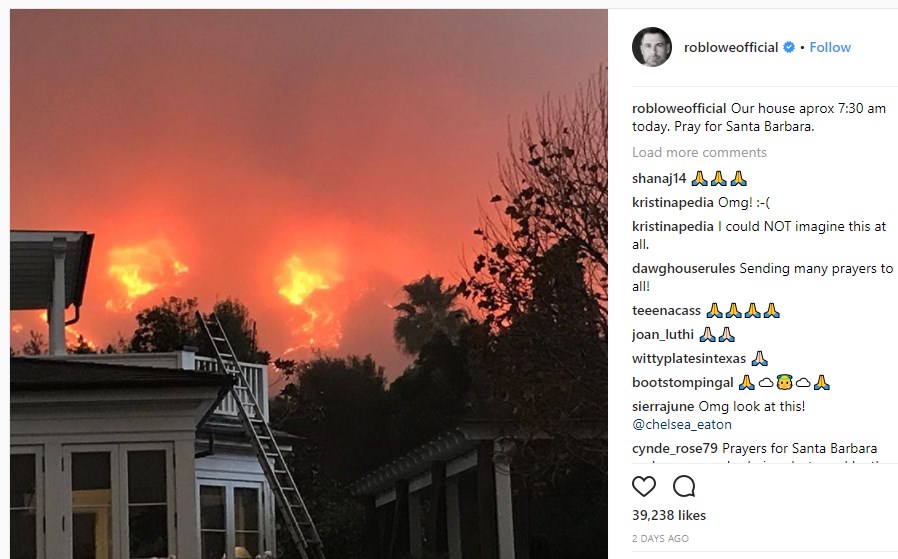
Task: Open sierrajune commenter profile
Action: [663, 407]
